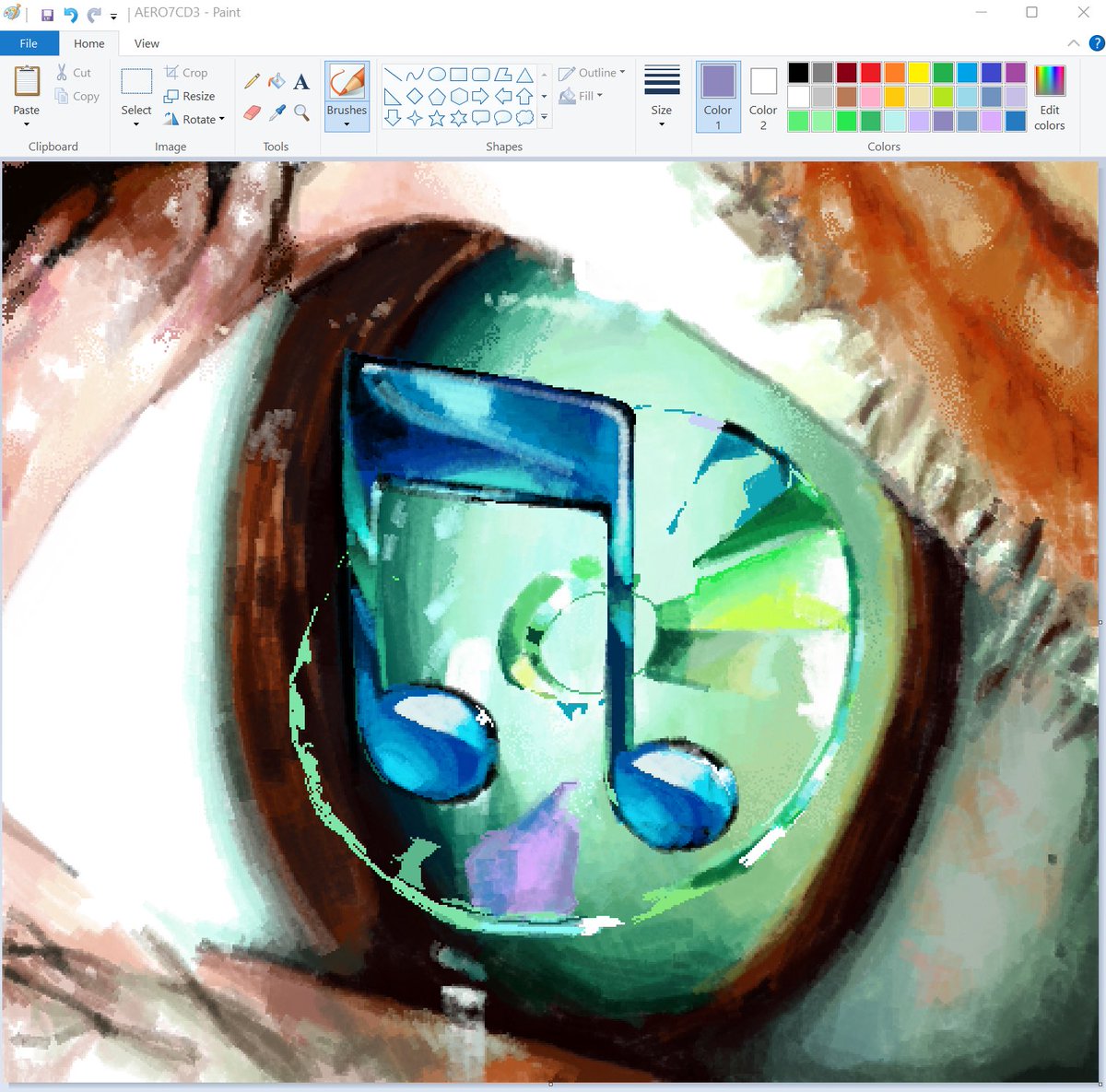This screenshot has height=1092, width=1106.
Task: Open the line Size dropdown
Action: click(662, 96)
